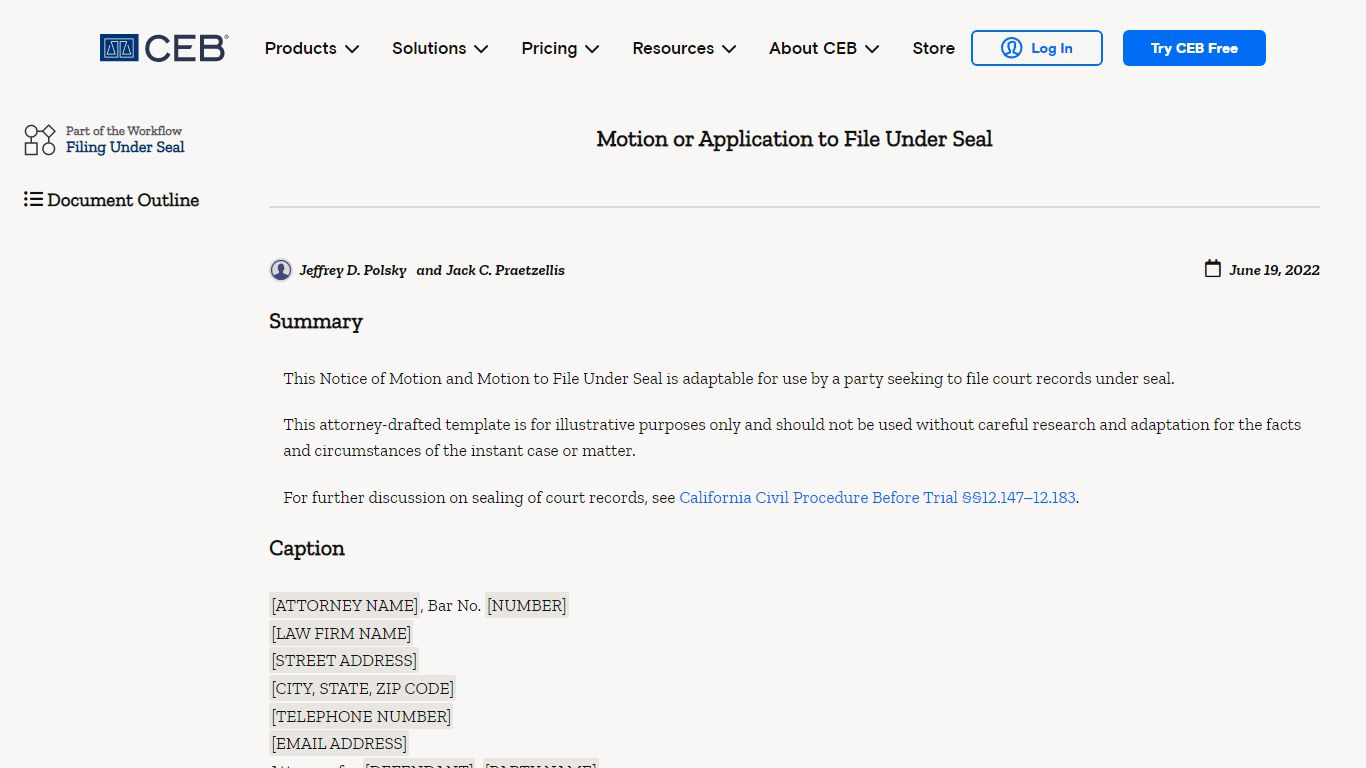1366x768 pixels.
Task: Expand the About CEB chevron
Action: (872, 49)
